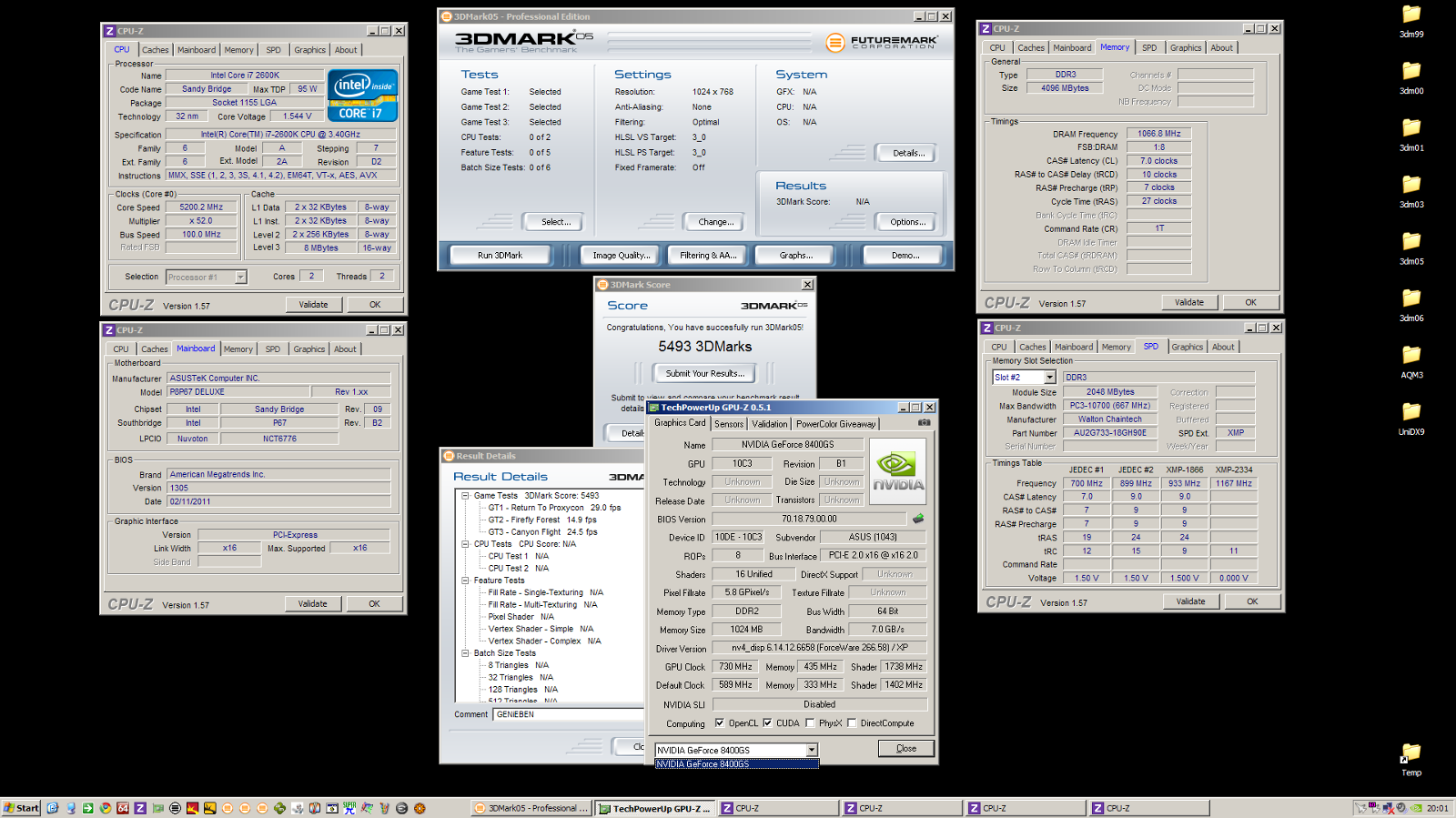Toggle the PhysX checkbox in GPU-Z
Screen dimensions: 1456x818
(x=810, y=723)
